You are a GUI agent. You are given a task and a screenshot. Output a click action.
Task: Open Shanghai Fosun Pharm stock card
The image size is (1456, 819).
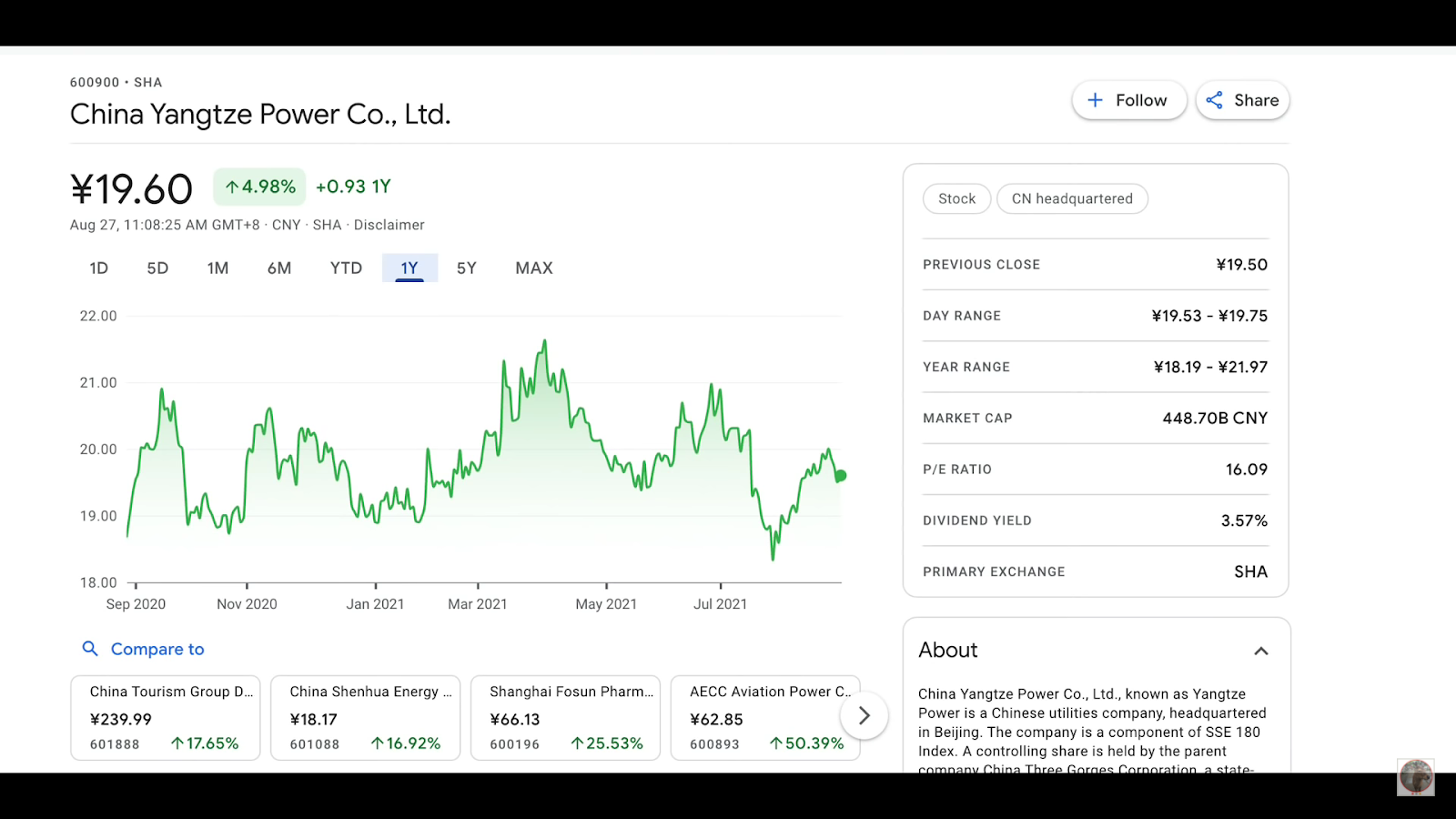pos(565,717)
